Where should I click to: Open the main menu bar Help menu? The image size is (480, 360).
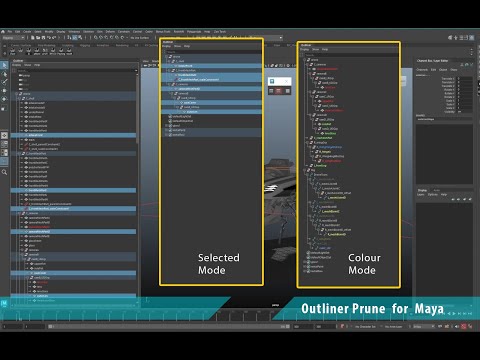pyautogui.click(x=207, y=32)
